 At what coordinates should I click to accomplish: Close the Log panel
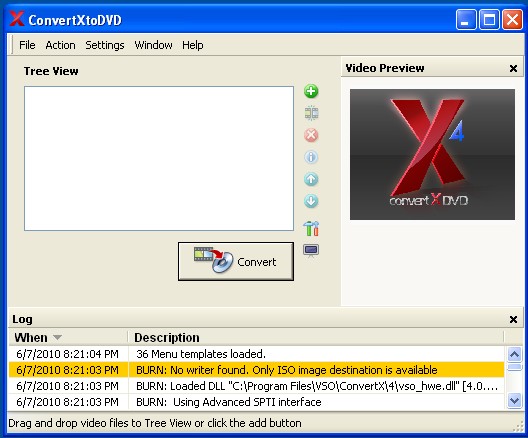pos(513,319)
